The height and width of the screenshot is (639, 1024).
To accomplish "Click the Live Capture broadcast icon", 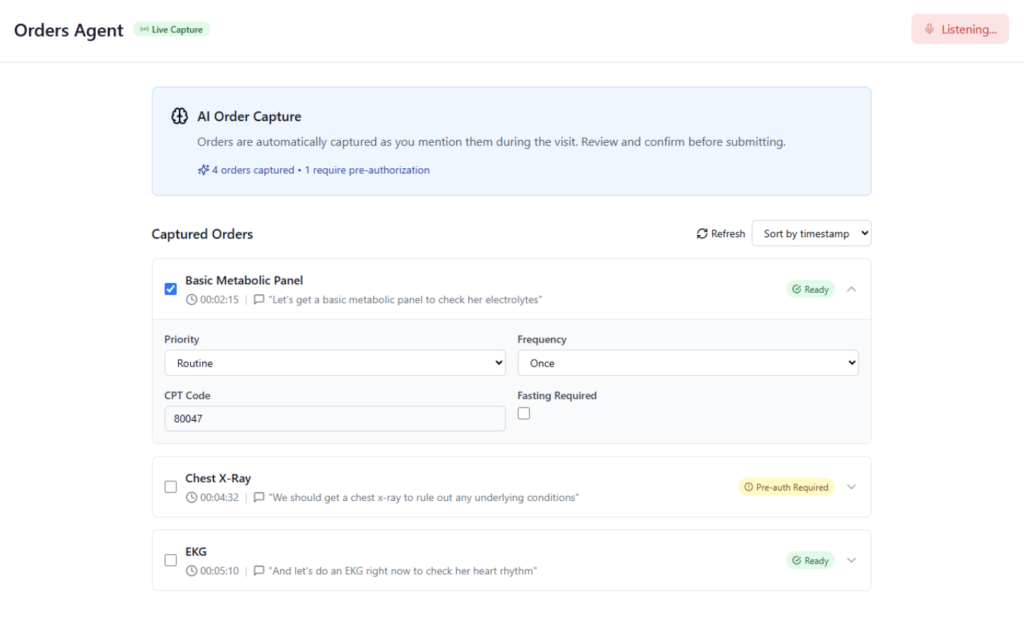I will (144, 29).
